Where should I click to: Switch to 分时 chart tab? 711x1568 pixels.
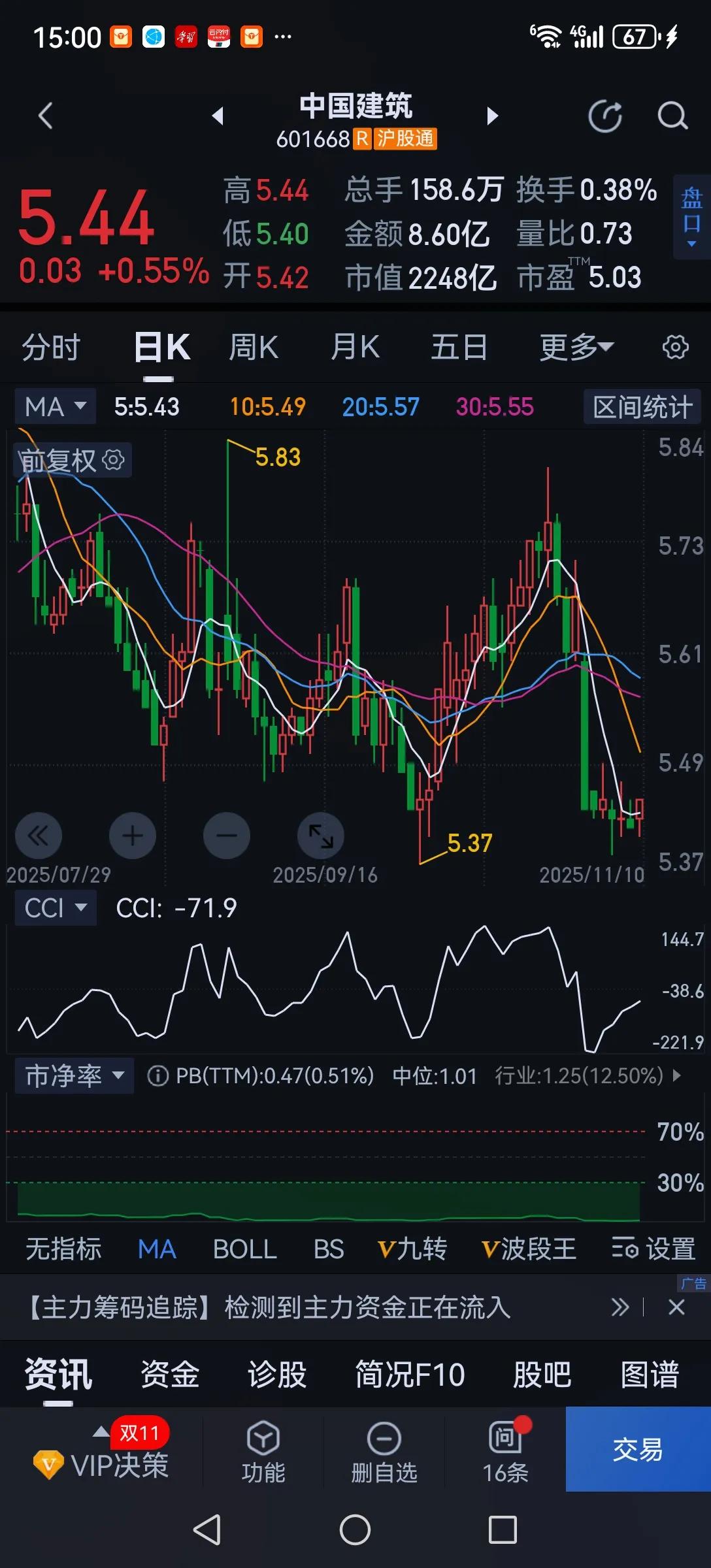click(x=51, y=347)
